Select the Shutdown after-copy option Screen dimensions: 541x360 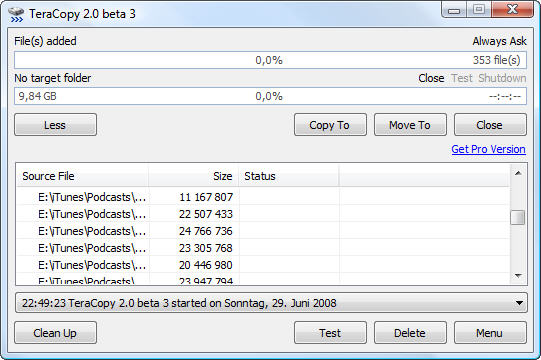(502, 78)
